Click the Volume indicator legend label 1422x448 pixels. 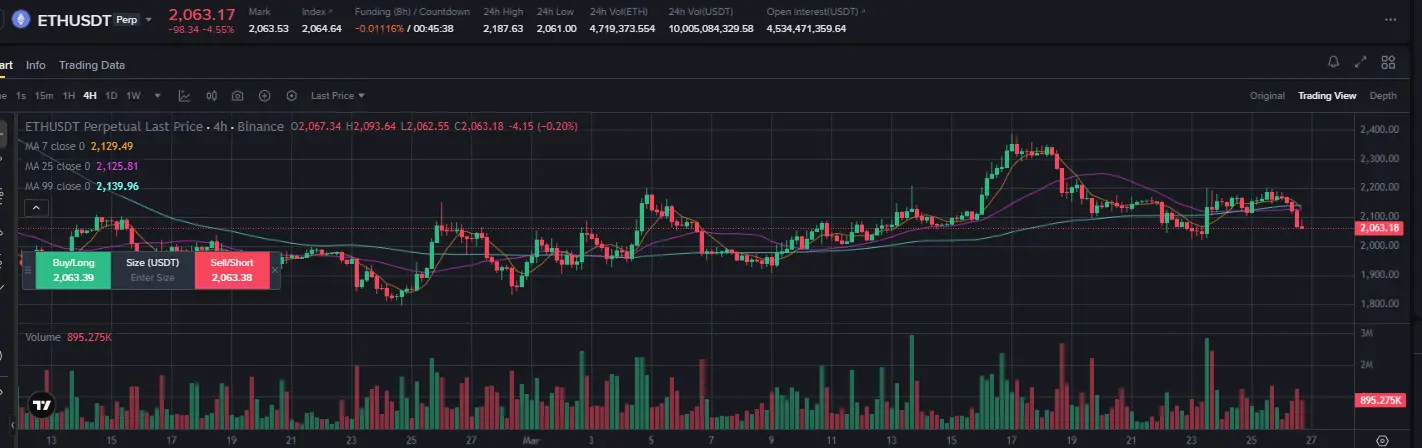[x=43, y=338]
